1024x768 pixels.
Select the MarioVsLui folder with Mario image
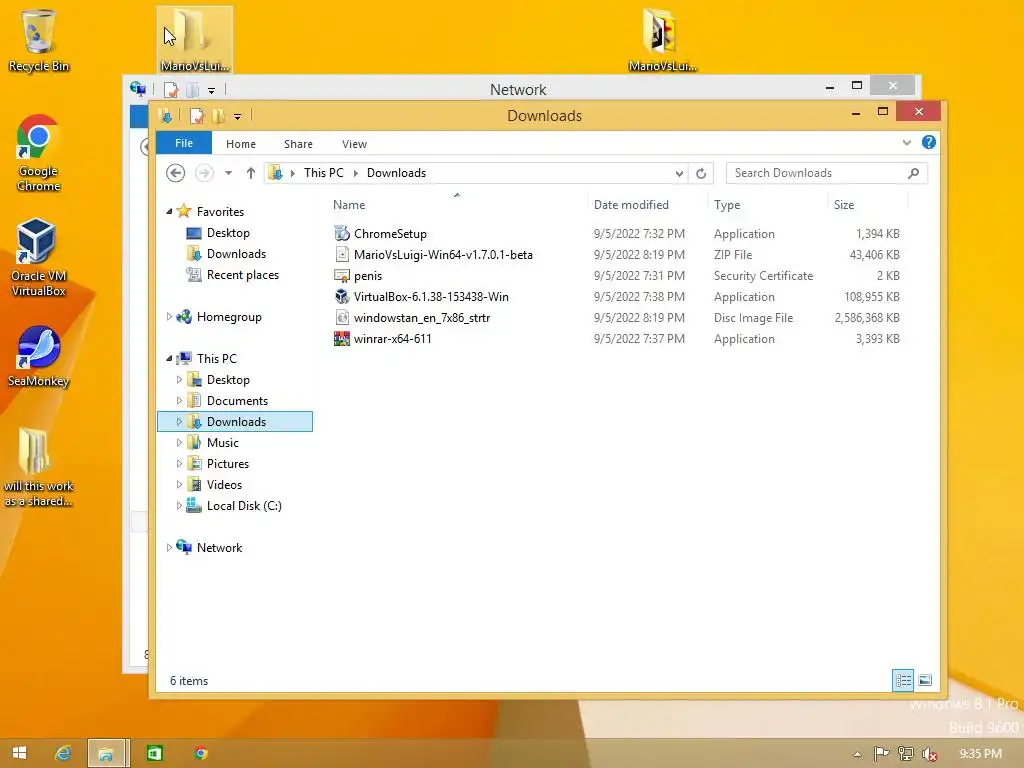[x=662, y=40]
